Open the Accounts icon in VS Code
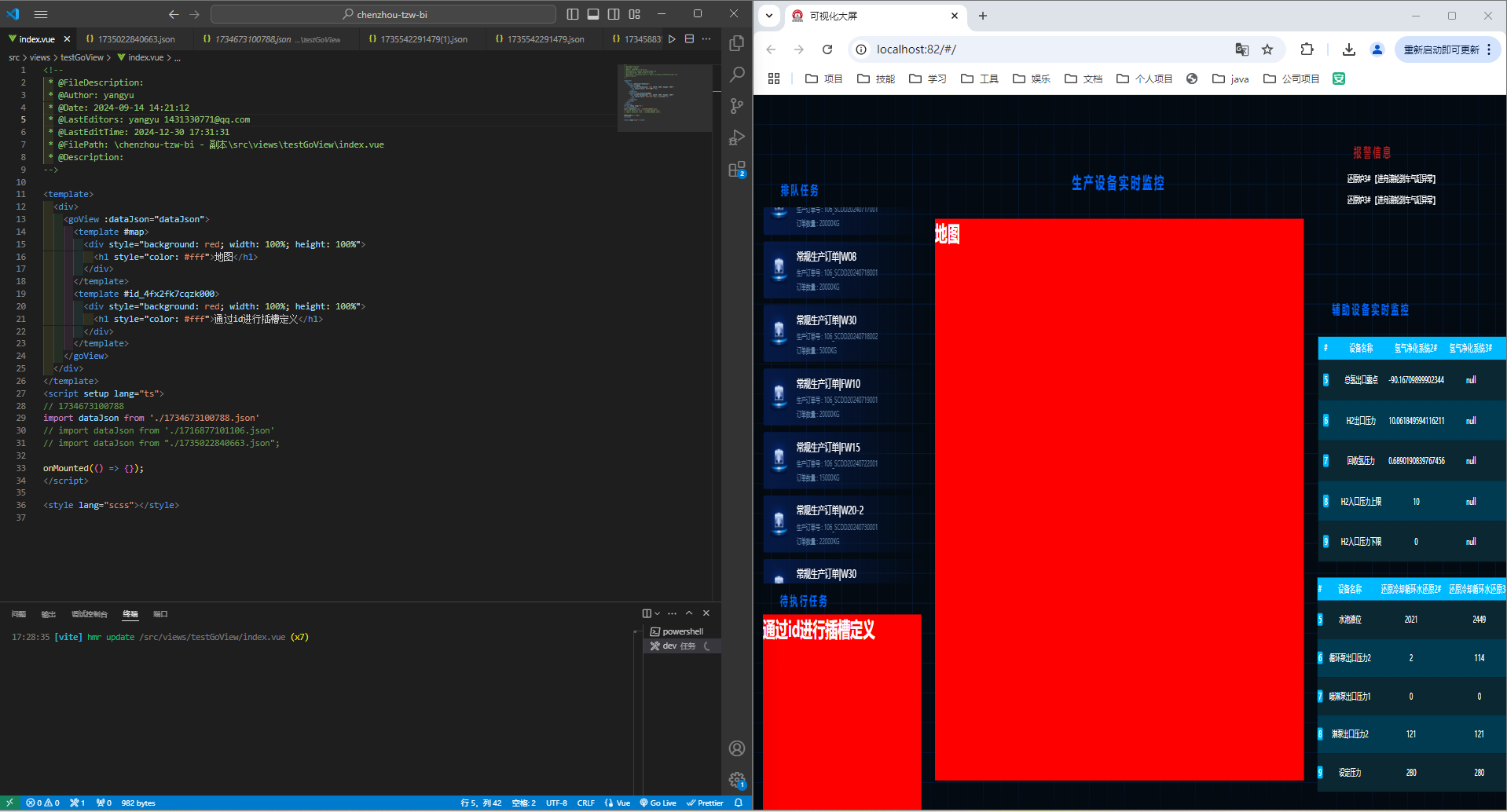1507x812 pixels. pyautogui.click(x=736, y=748)
